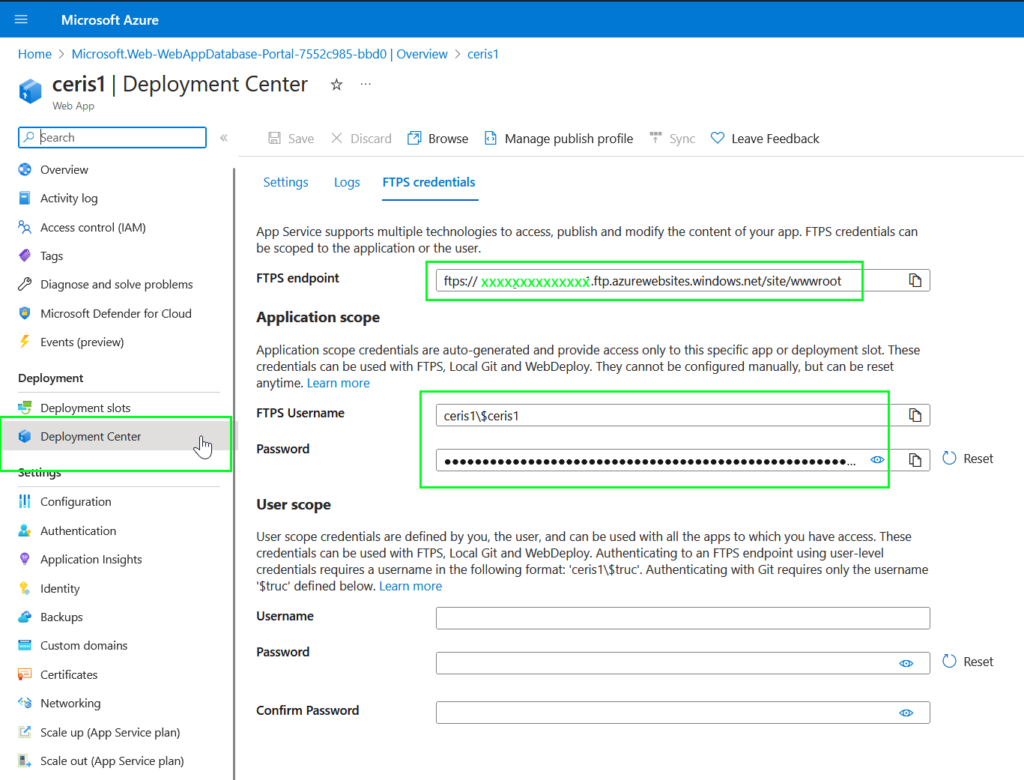Click the ceris1 Web App cube icon
Screen dimensions: 1024x780
[x=30, y=91]
